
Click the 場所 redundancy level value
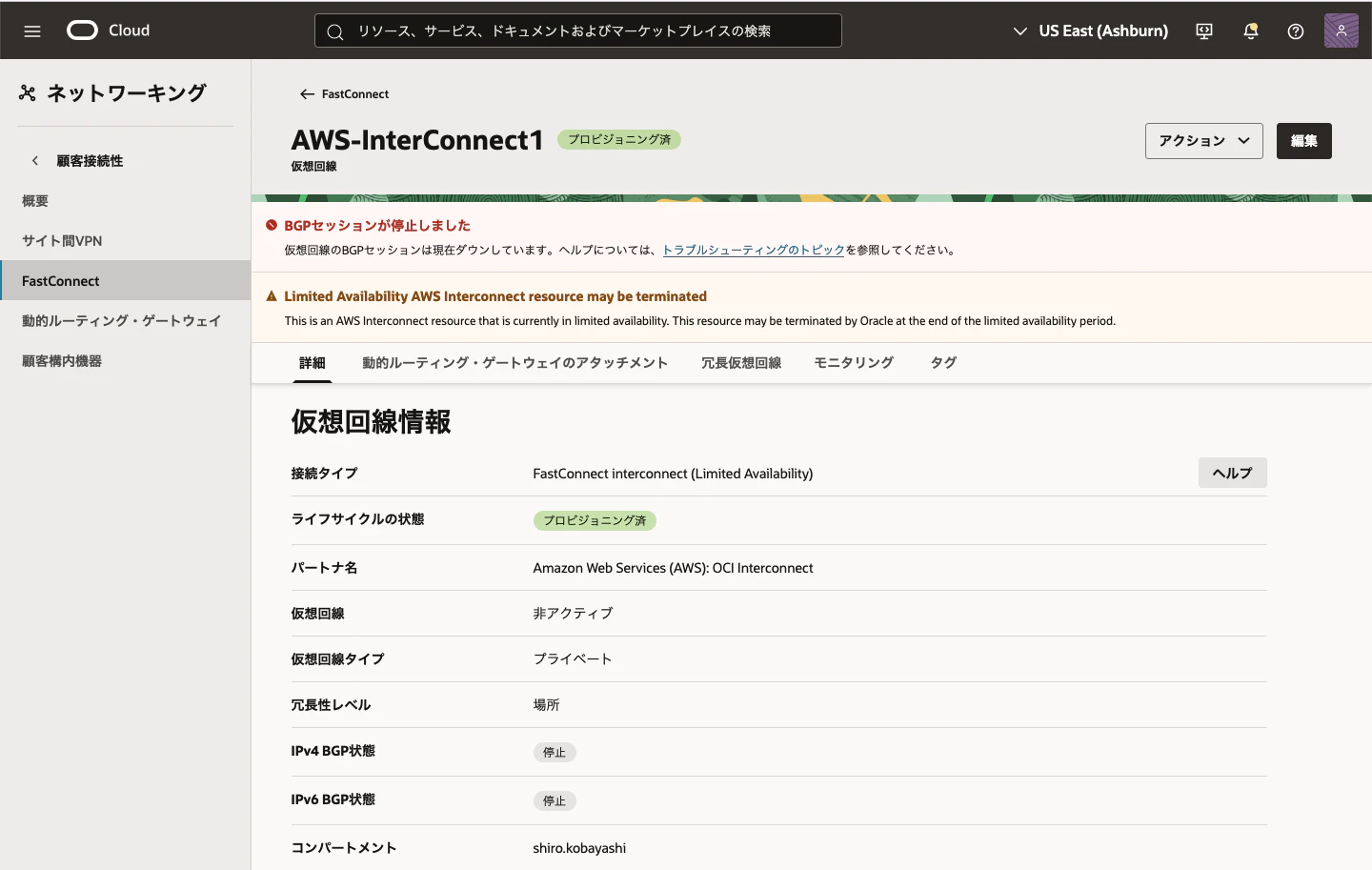pos(546,705)
